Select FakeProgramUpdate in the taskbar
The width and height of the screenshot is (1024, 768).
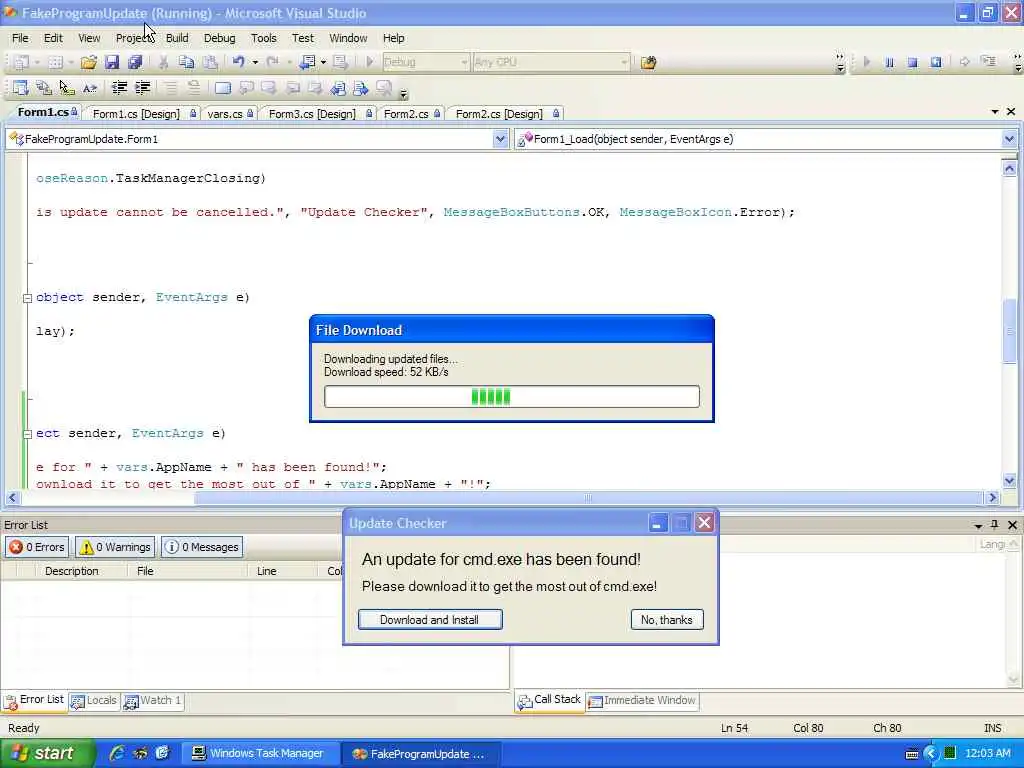point(421,754)
